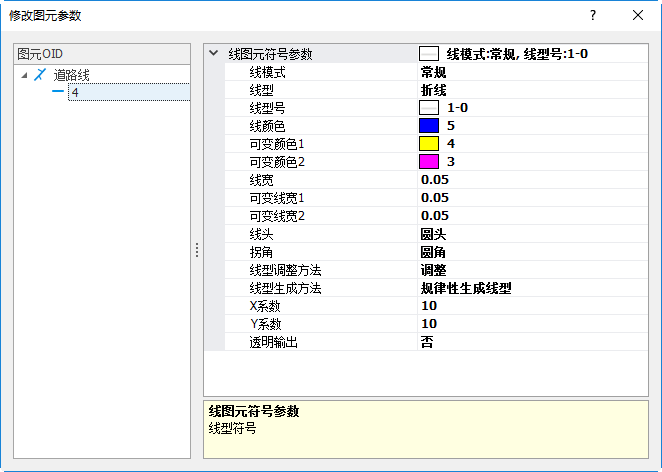
Task: Click the help question mark button
Action: pos(593,15)
